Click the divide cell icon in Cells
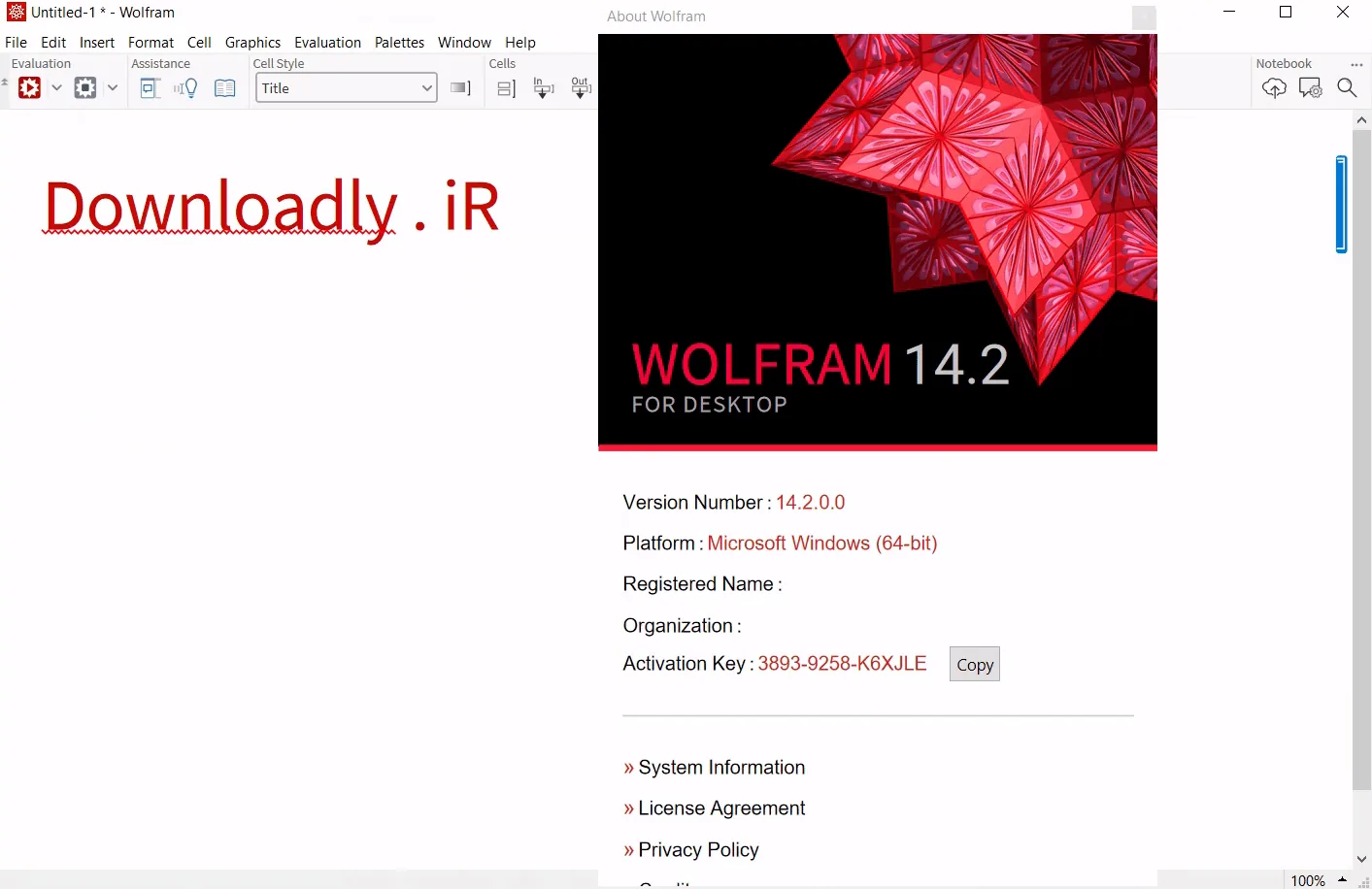This screenshot has height=889, width=1372. pos(506,89)
